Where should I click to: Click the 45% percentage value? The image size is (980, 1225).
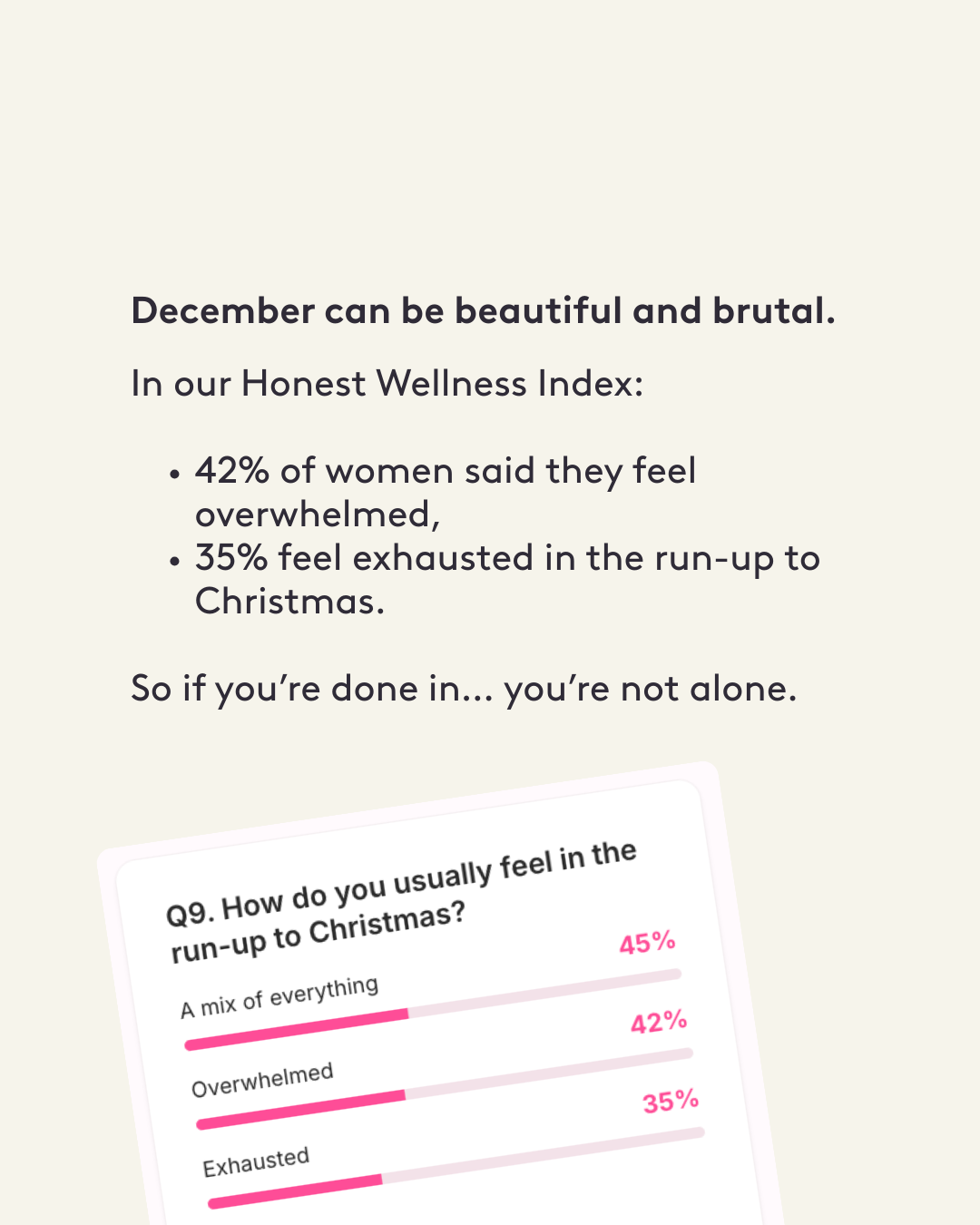coord(647,944)
